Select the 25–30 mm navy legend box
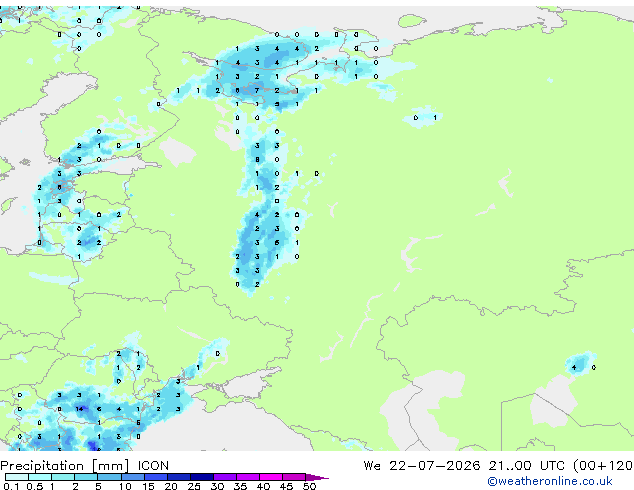634x490 pixels. tap(201, 477)
